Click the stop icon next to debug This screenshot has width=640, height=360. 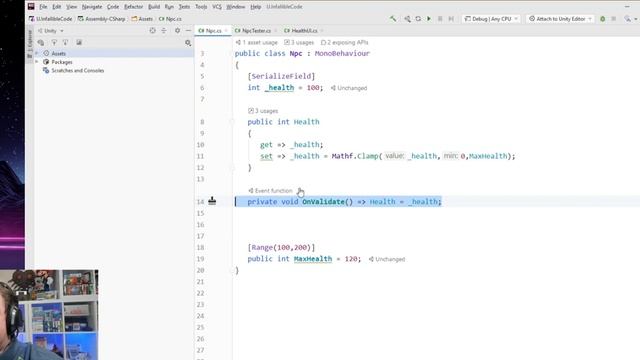[x=613, y=19]
